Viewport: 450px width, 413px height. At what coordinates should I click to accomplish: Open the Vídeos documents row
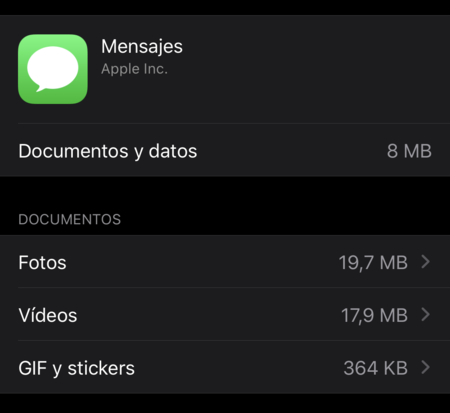click(225, 314)
